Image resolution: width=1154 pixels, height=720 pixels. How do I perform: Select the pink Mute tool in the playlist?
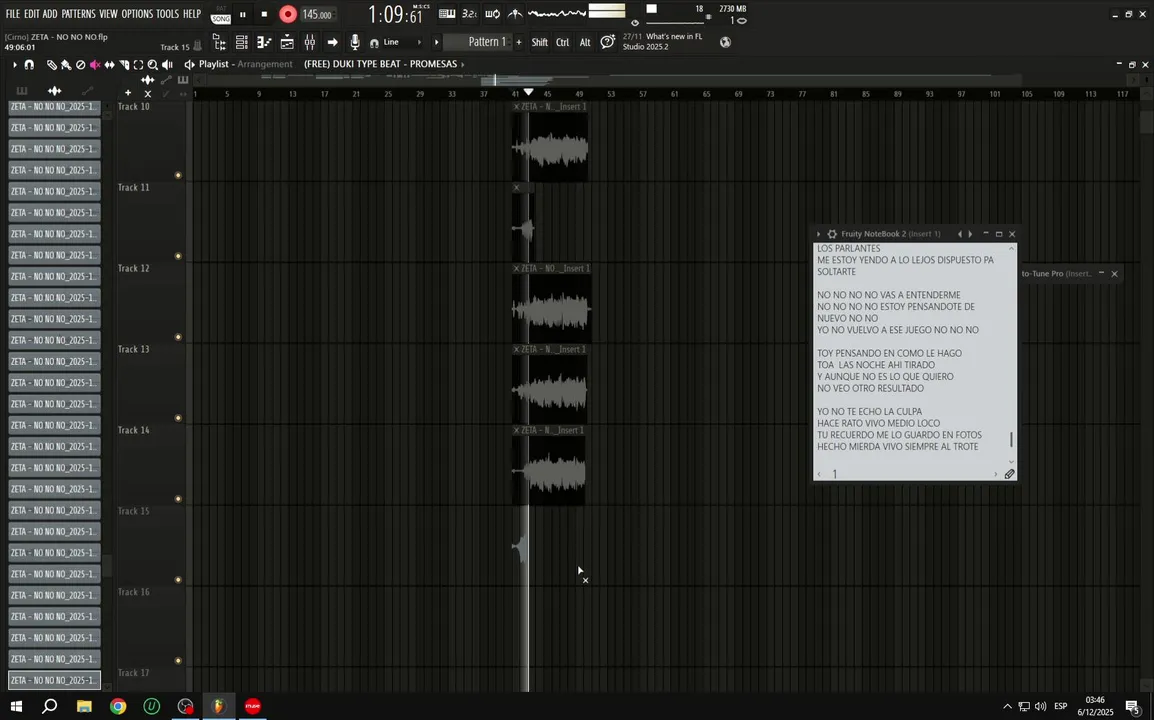pos(95,65)
